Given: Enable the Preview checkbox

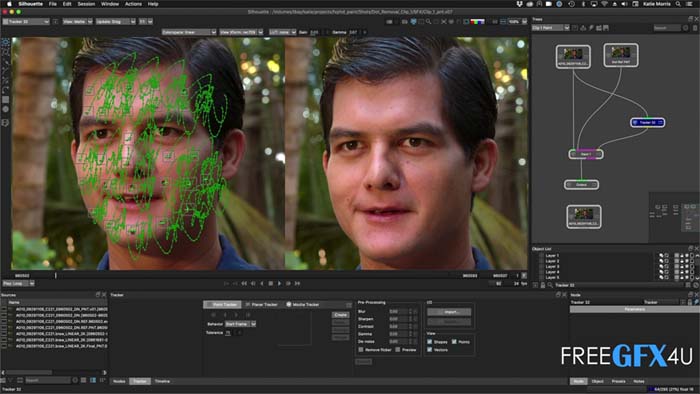Looking at the screenshot, I should click(398, 350).
